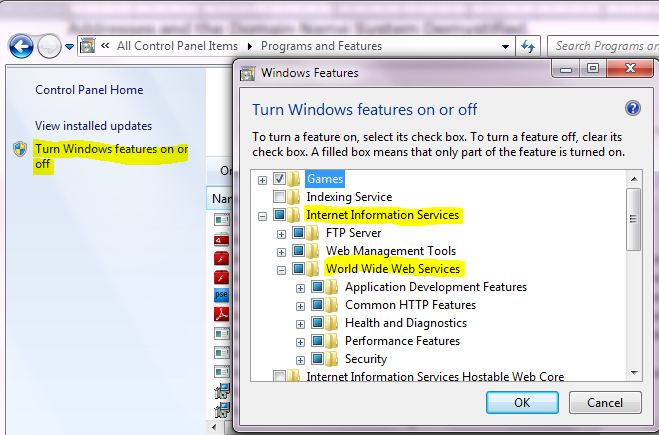Toggle Performance Features checkbox
Image resolution: width=659 pixels, height=435 pixels.
317,341
